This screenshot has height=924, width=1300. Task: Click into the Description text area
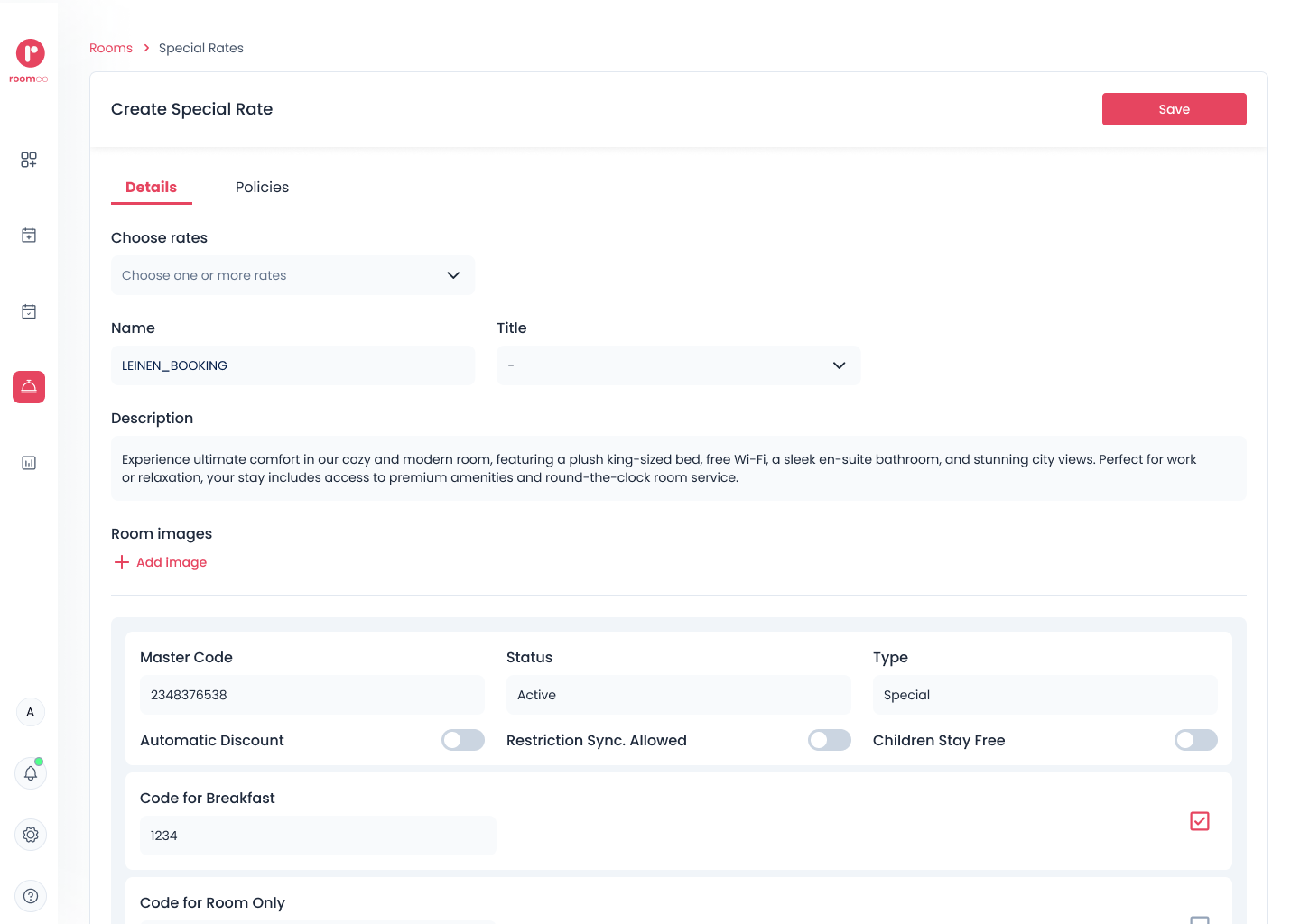point(679,468)
